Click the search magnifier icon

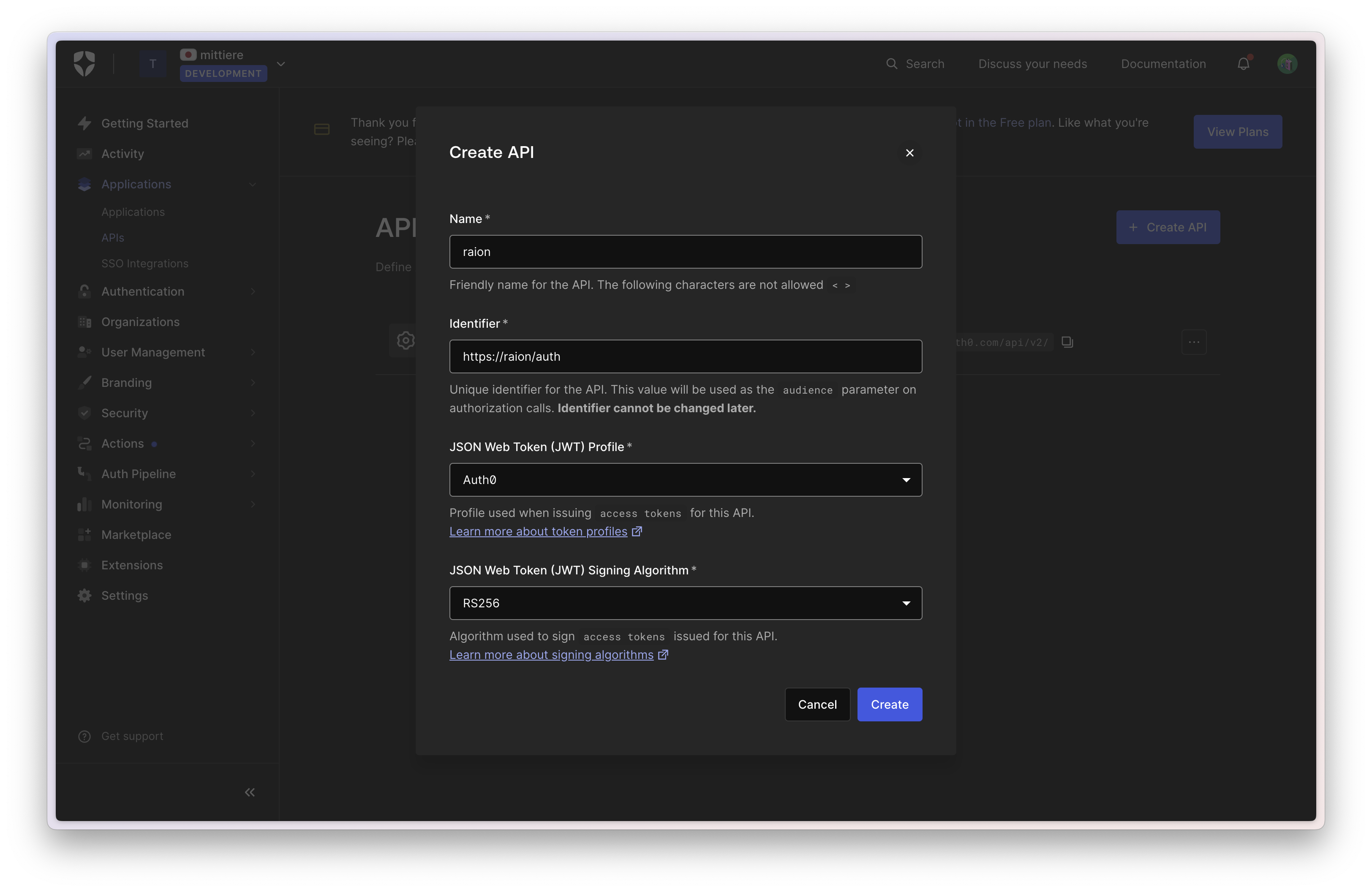(891, 64)
